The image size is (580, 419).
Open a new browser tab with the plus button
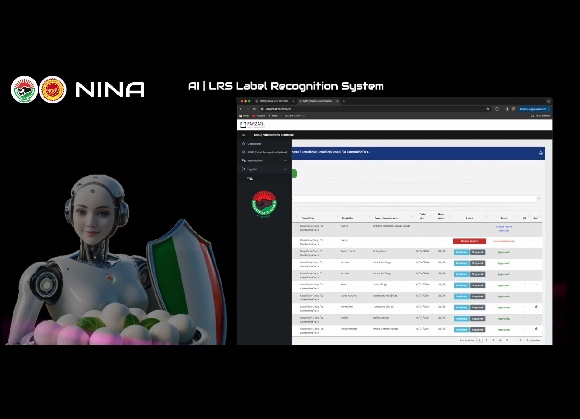344,101
